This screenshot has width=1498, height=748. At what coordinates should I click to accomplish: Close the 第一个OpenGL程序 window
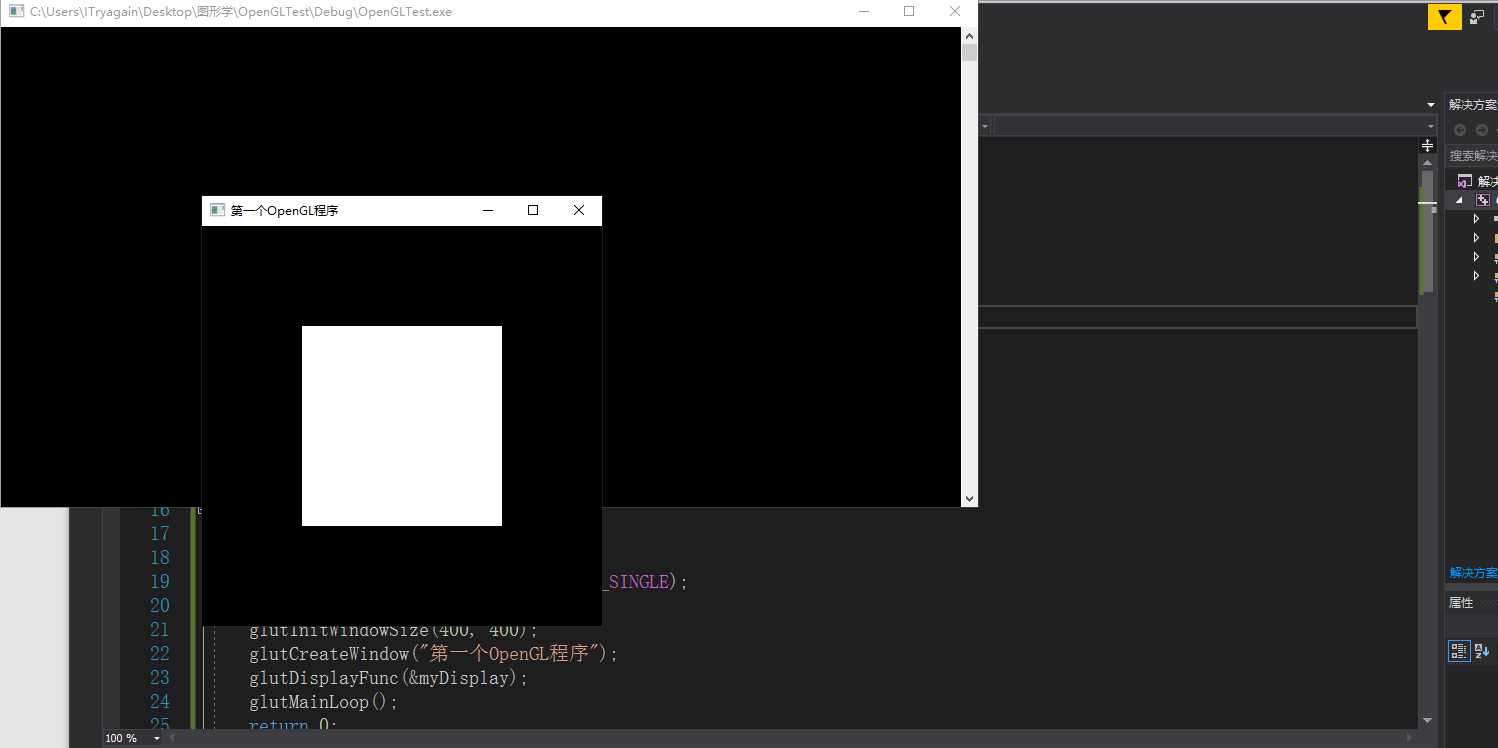pyautogui.click(x=578, y=210)
